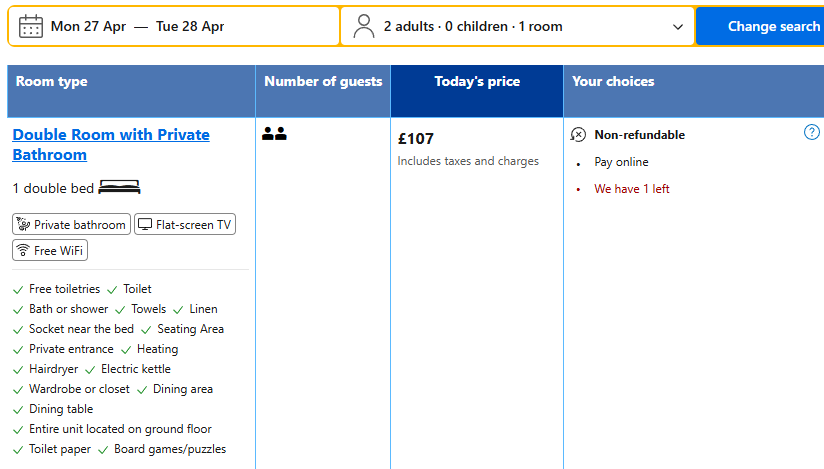
Task: Click the calendar icon beside check-in date
Action: tap(30, 26)
